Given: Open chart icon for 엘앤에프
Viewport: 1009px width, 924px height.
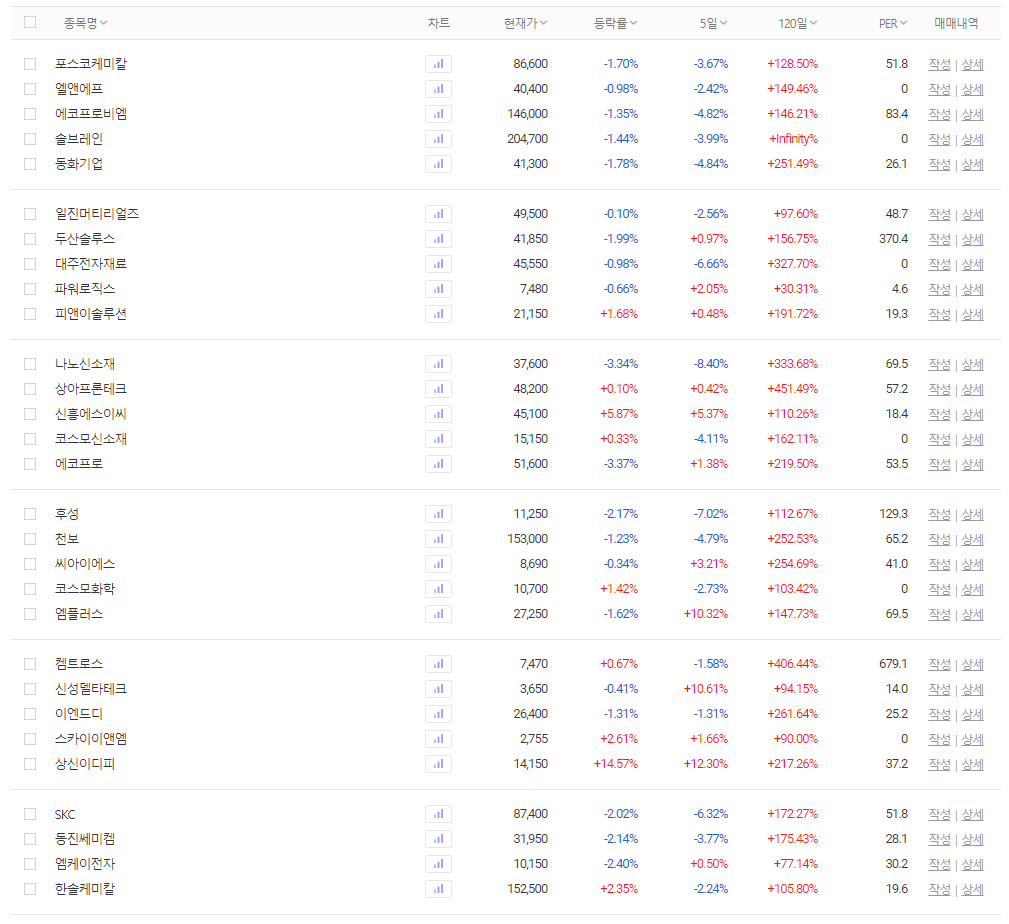Looking at the screenshot, I should [438, 89].
